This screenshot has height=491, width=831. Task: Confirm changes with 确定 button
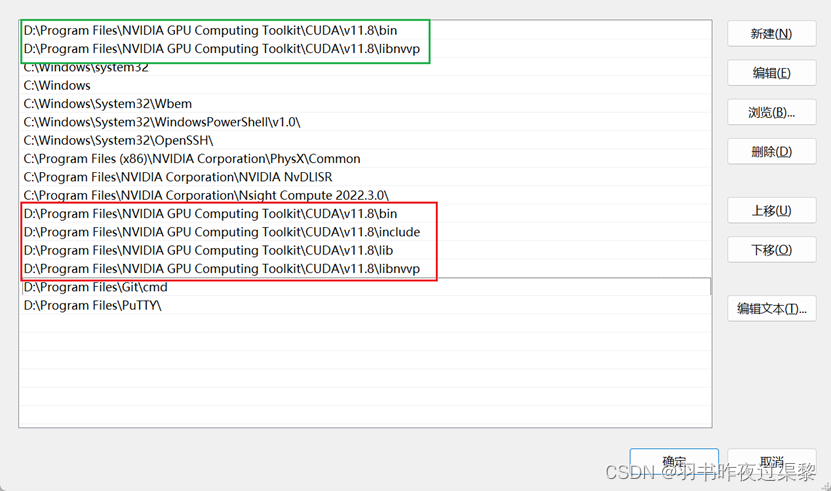[x=674, y=461]
